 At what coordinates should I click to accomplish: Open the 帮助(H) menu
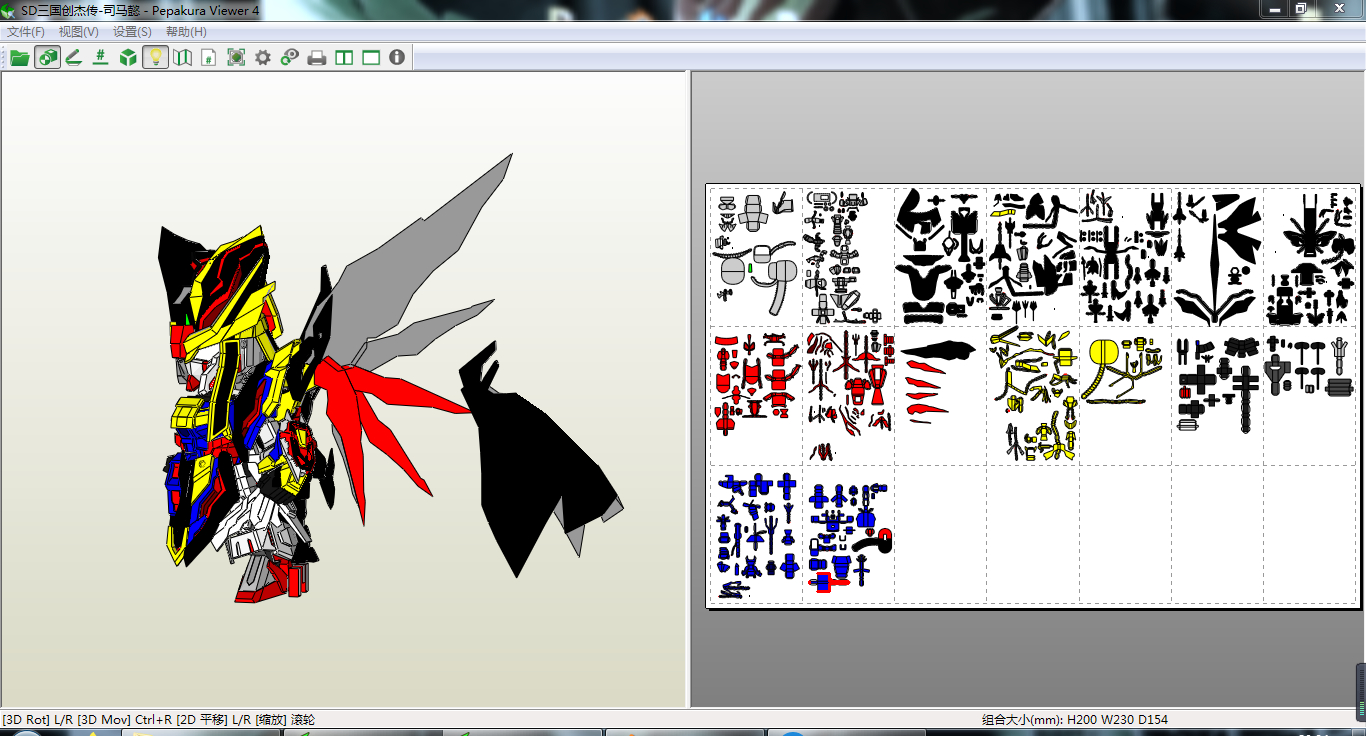[187, 32]
